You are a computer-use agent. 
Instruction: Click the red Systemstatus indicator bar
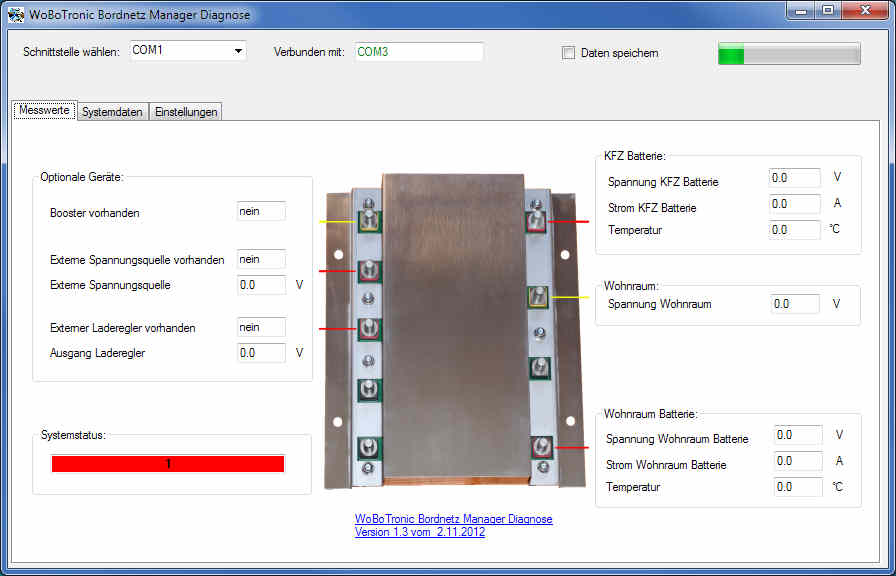pos(168,464)
